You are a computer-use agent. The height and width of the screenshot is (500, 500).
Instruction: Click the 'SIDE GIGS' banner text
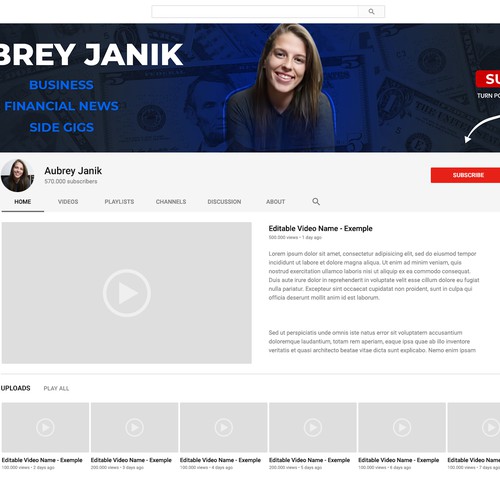(62, 127)
